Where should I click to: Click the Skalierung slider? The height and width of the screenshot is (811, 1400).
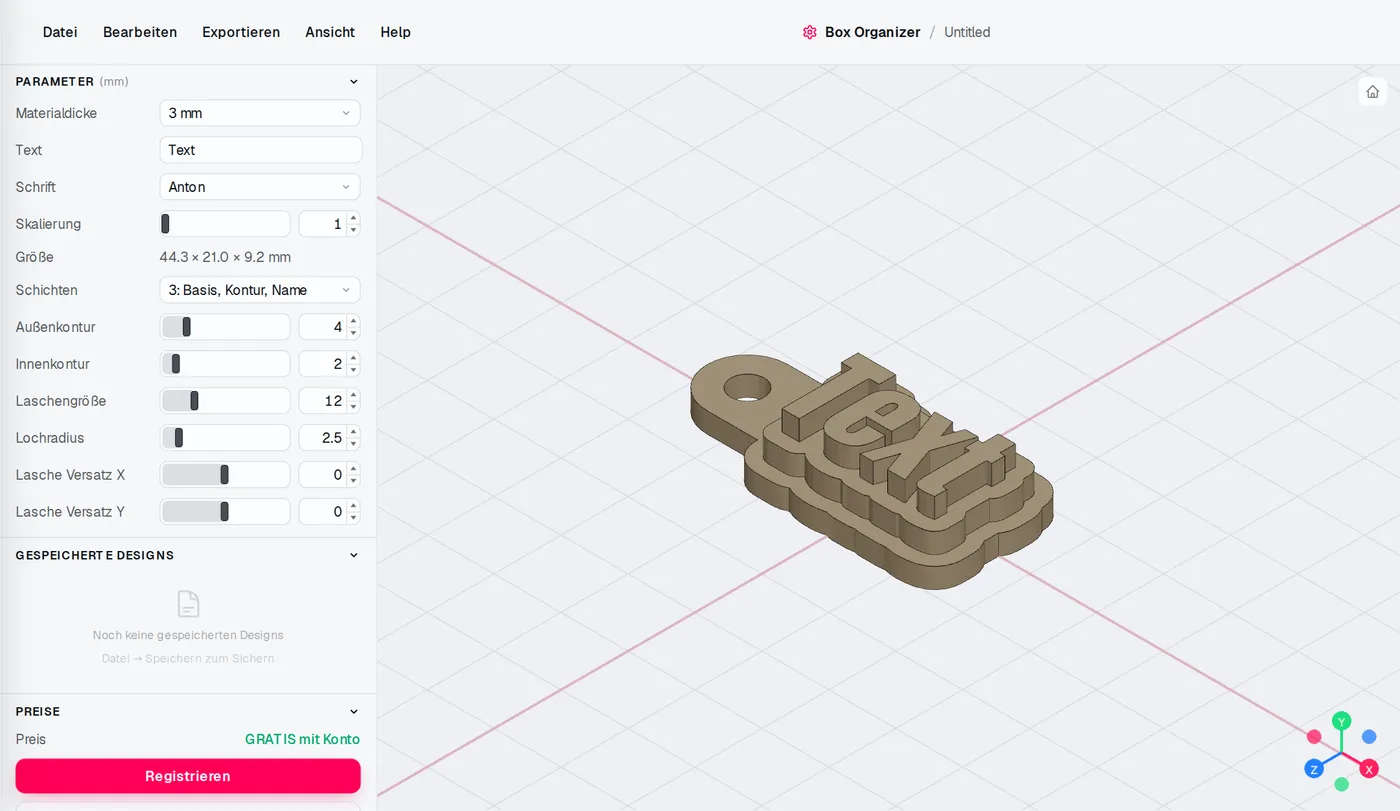point(225,224)
